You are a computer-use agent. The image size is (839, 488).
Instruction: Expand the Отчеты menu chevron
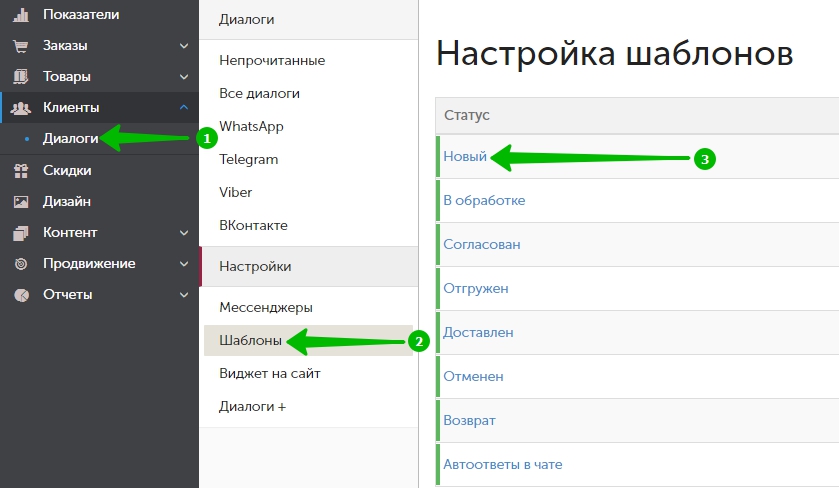(x=183, y=295)
